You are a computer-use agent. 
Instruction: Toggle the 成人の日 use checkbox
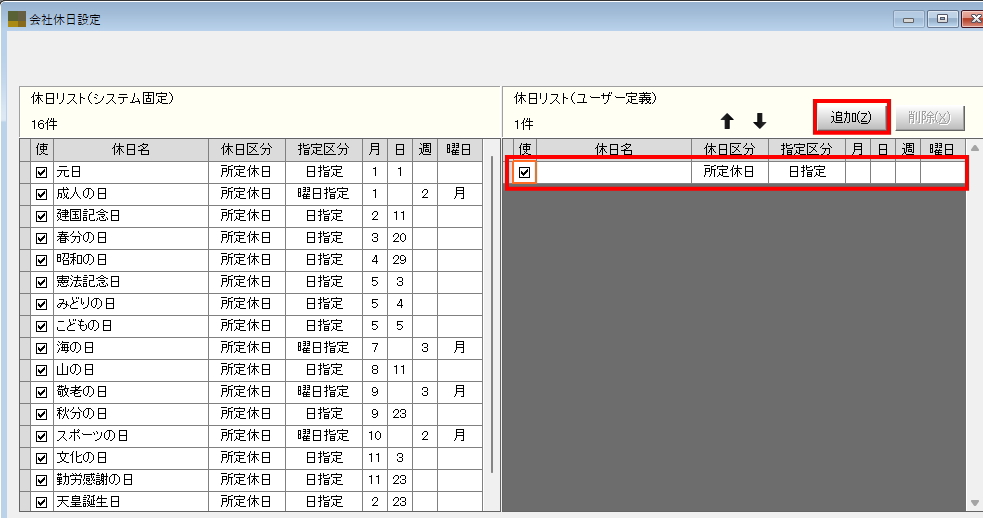(x=41, y=194)
